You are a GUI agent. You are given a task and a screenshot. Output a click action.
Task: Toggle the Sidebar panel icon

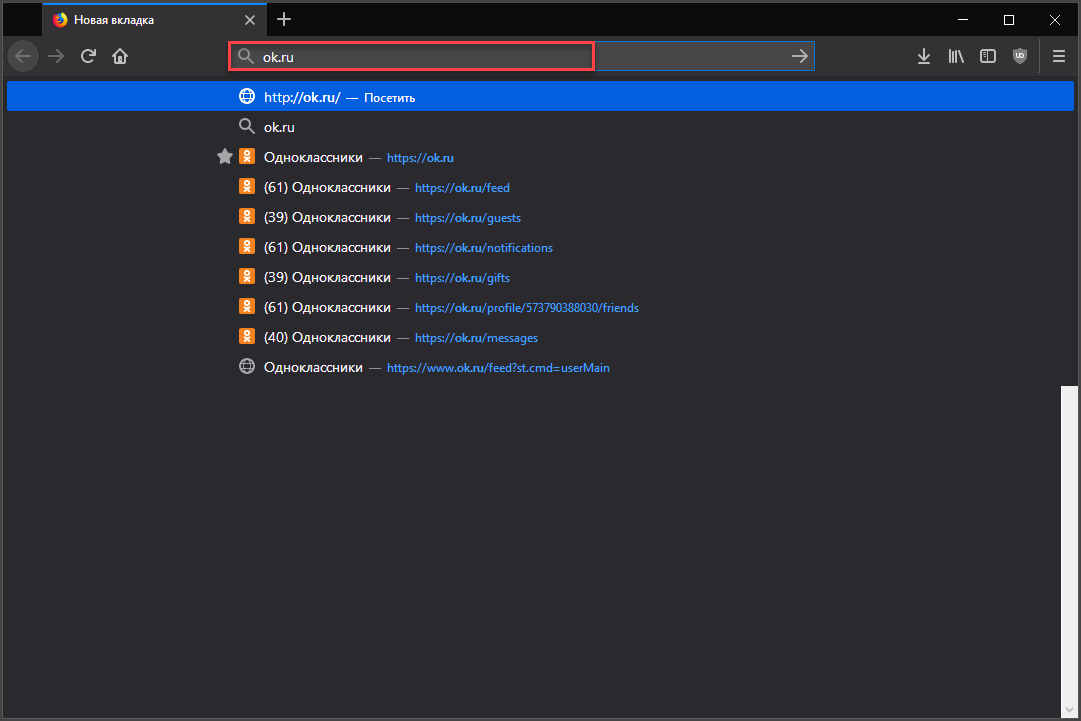(987, 57)
